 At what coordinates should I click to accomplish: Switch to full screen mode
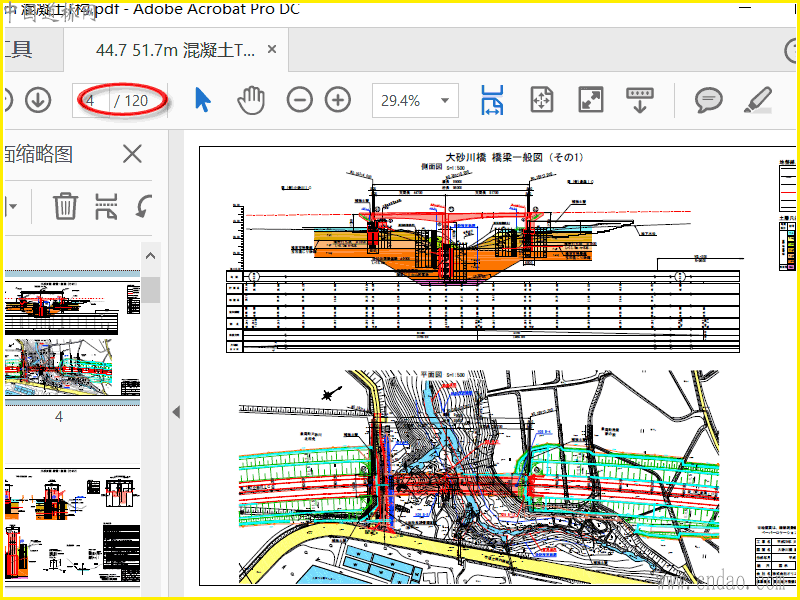[x=591, y=100]
